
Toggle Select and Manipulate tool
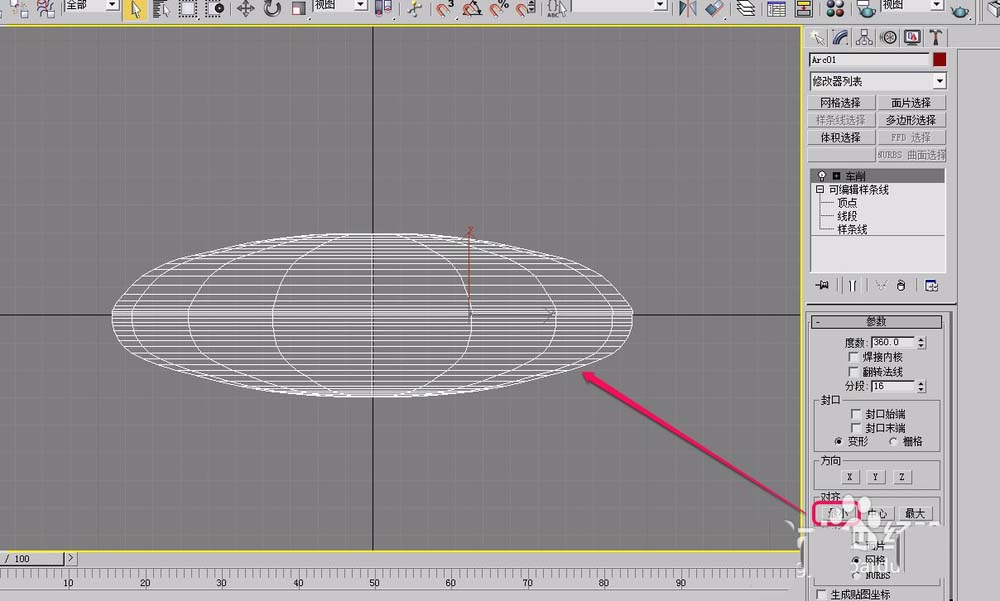(x=415, y=9)
